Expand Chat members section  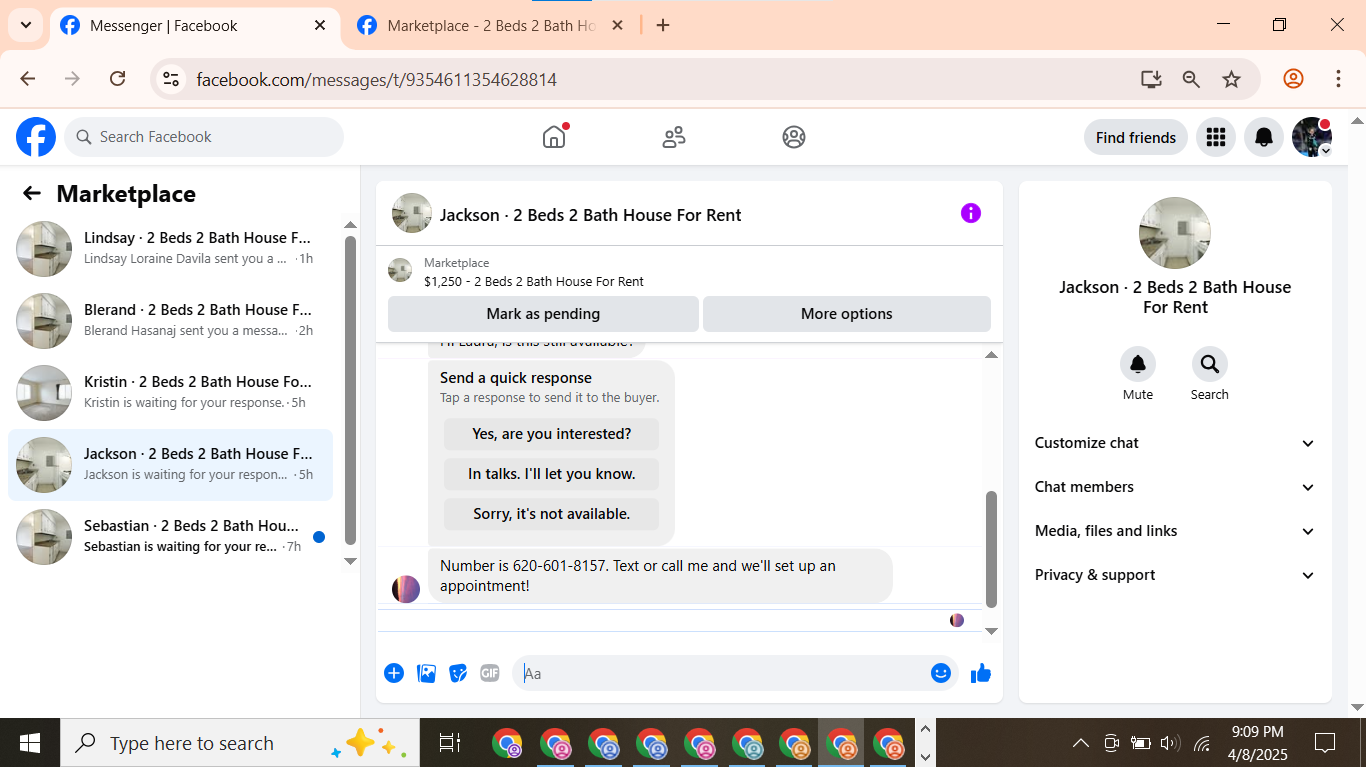tap(1175, 487)
